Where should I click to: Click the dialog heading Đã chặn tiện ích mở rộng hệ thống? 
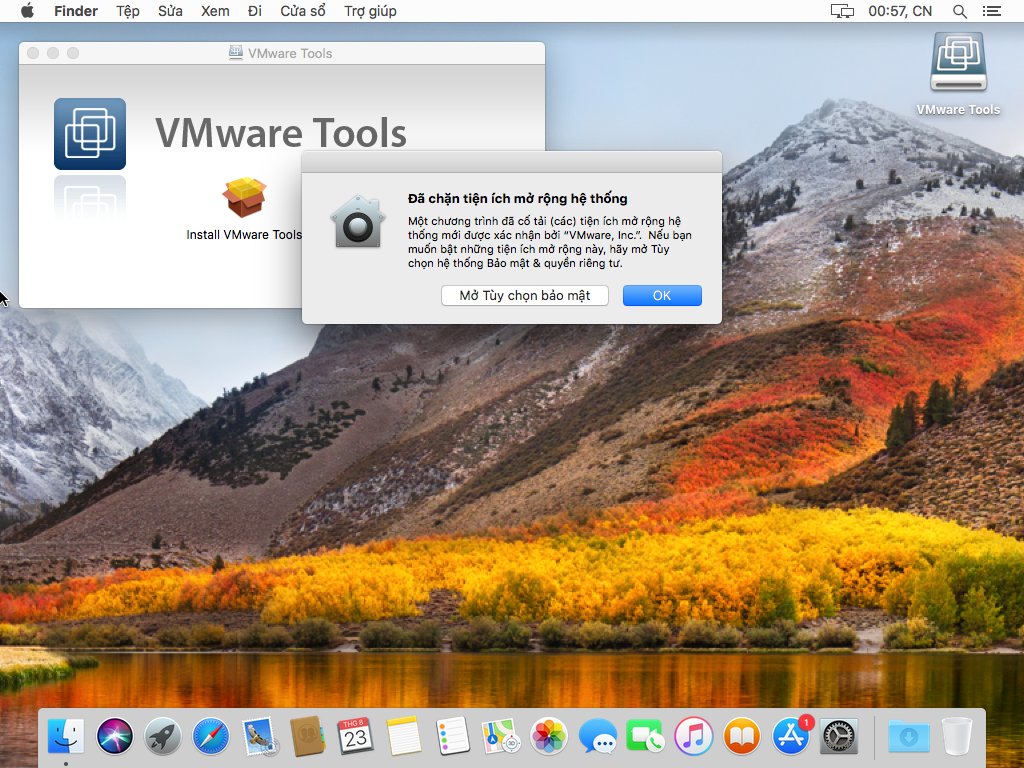point(517,199)
